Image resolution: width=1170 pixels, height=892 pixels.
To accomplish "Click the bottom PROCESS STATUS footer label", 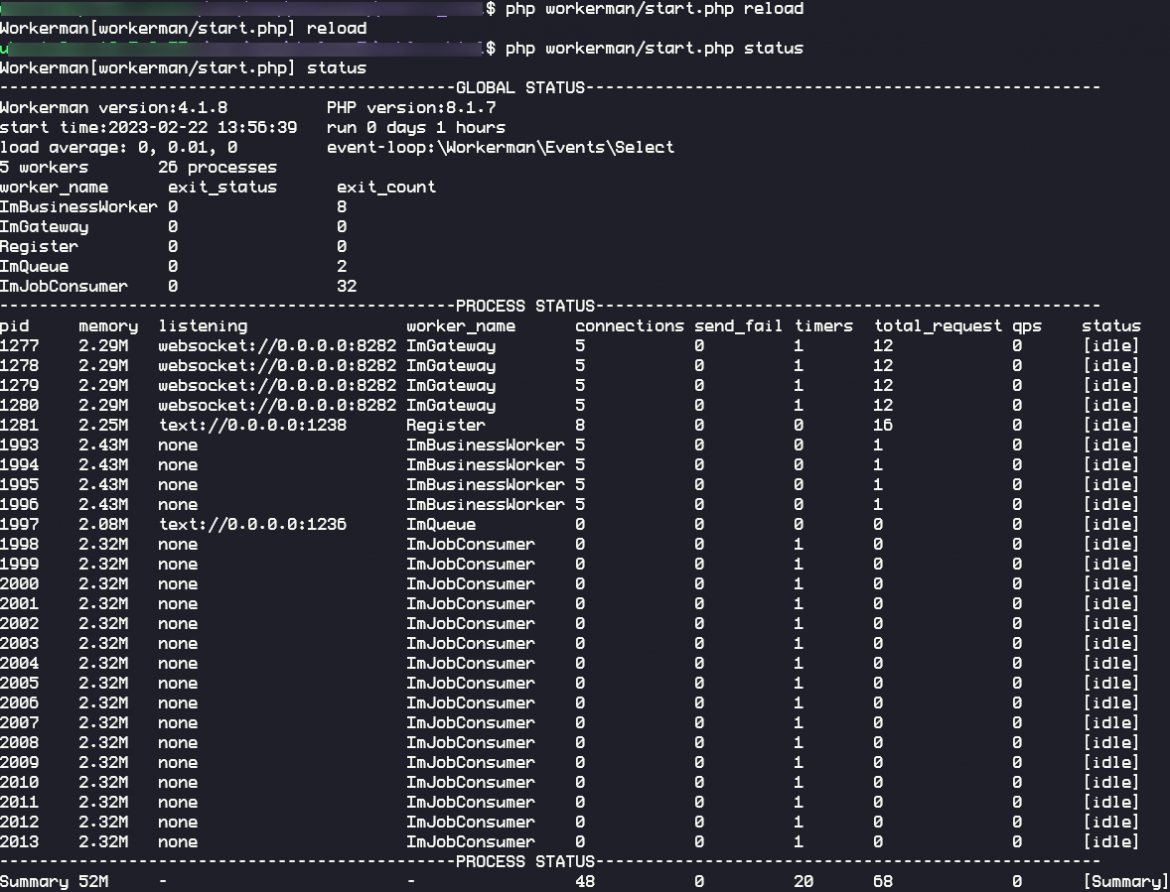I will [x=525, y=861].
